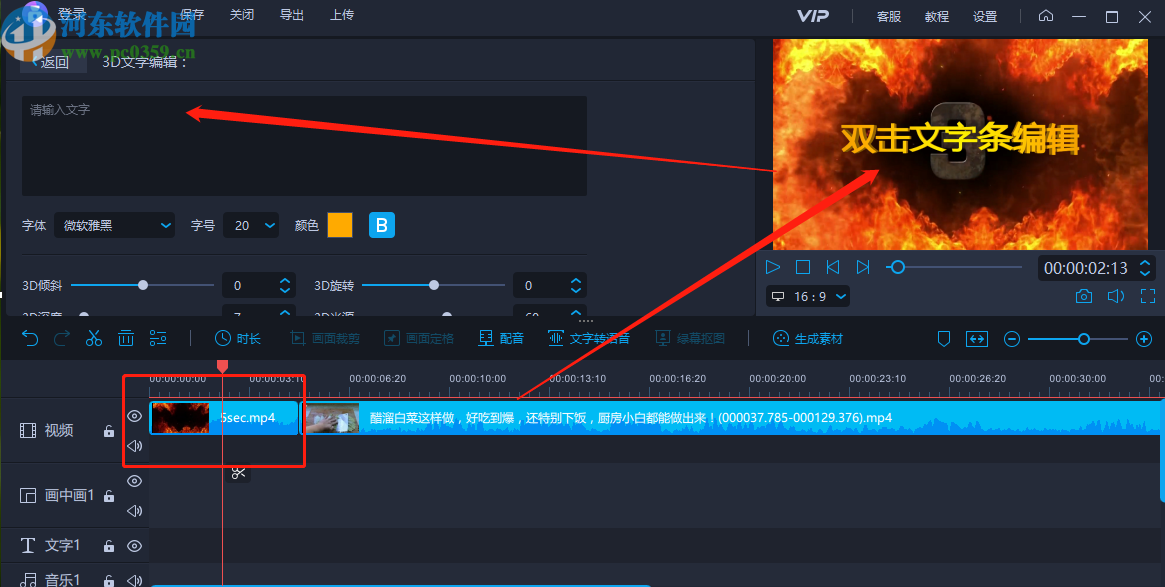Open the 配音 voiceover tool

tap(501, 338)
